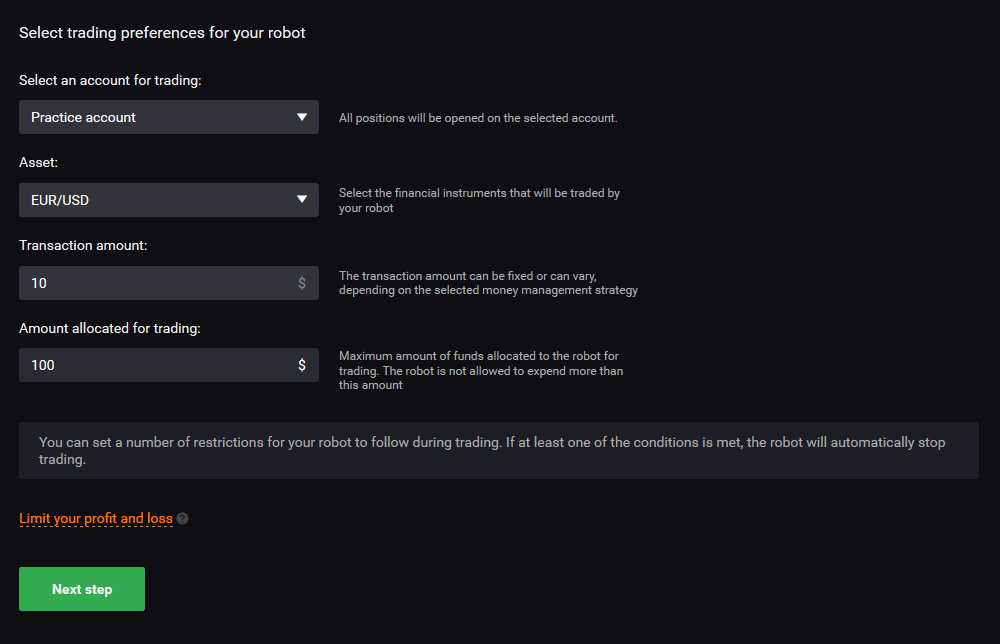Click the 'Maximum amount of funds' hint text
Image resolution: width=1000 pixels, height=644 pixels.
click(x=481, y=370)
